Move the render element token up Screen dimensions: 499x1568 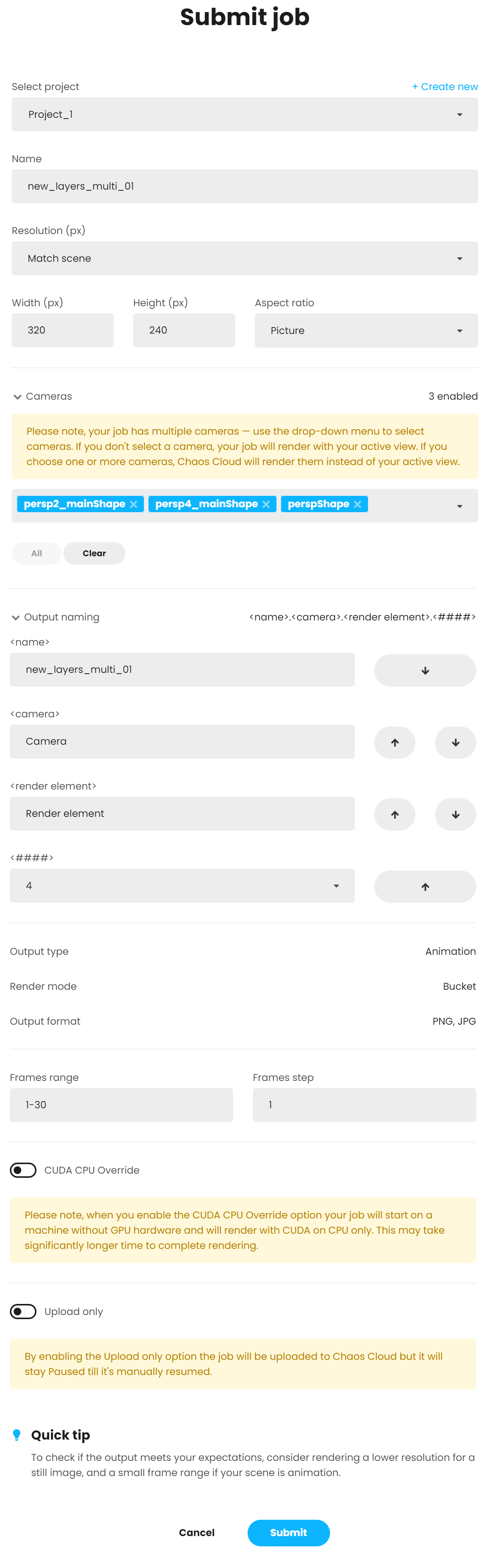point(394,815)
